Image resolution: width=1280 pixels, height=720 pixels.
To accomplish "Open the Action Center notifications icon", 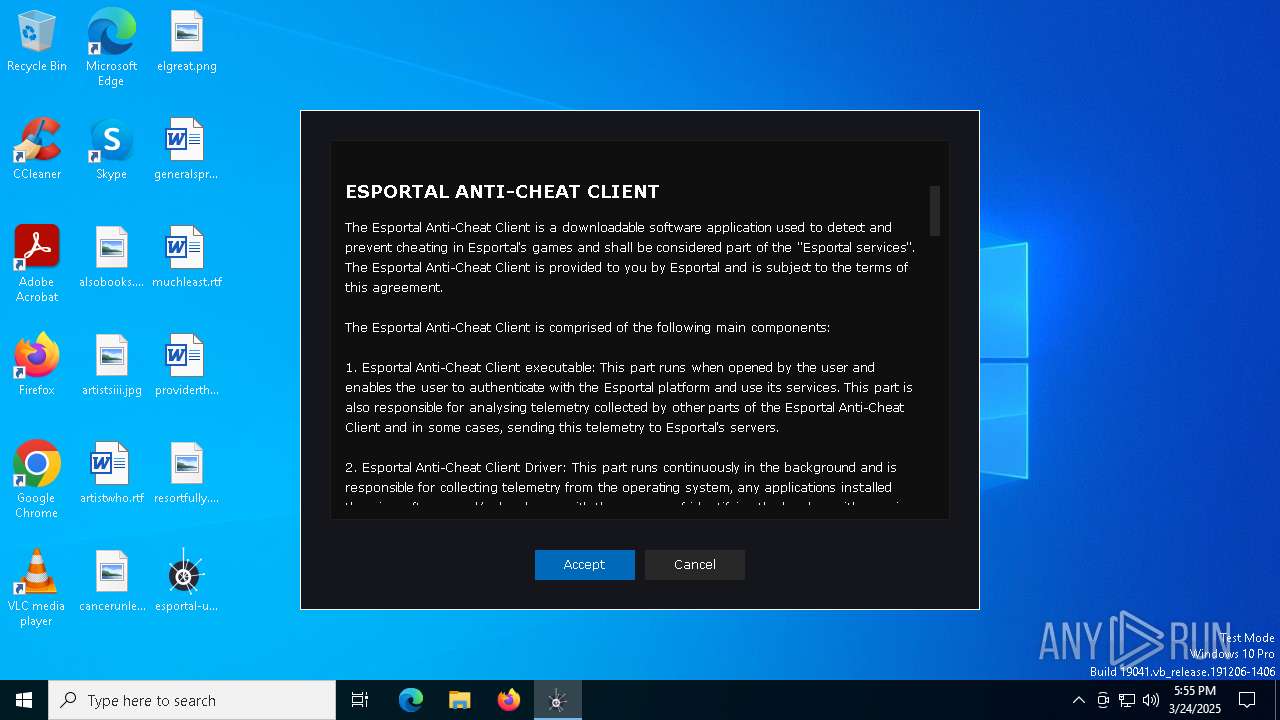I will coord(1247,700).
